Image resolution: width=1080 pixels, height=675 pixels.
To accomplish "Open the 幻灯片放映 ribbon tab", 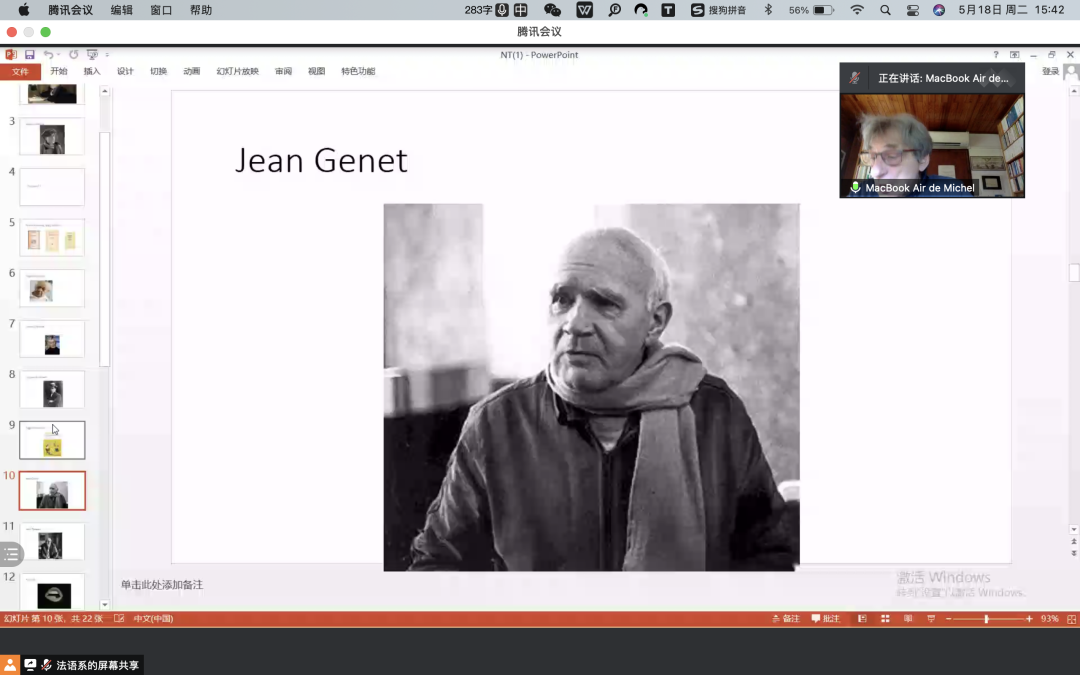I will point(237,71).
